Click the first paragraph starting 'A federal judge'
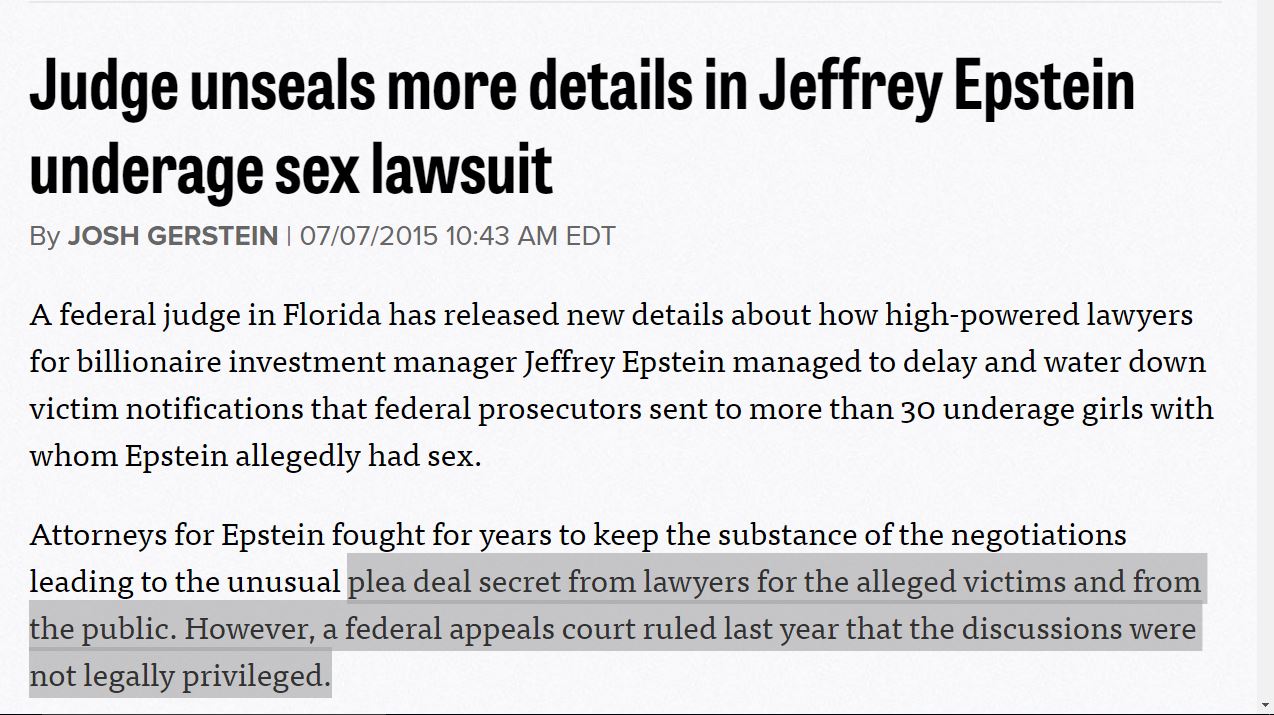This screenshot has width=1274, height=715. pos(621,385)
